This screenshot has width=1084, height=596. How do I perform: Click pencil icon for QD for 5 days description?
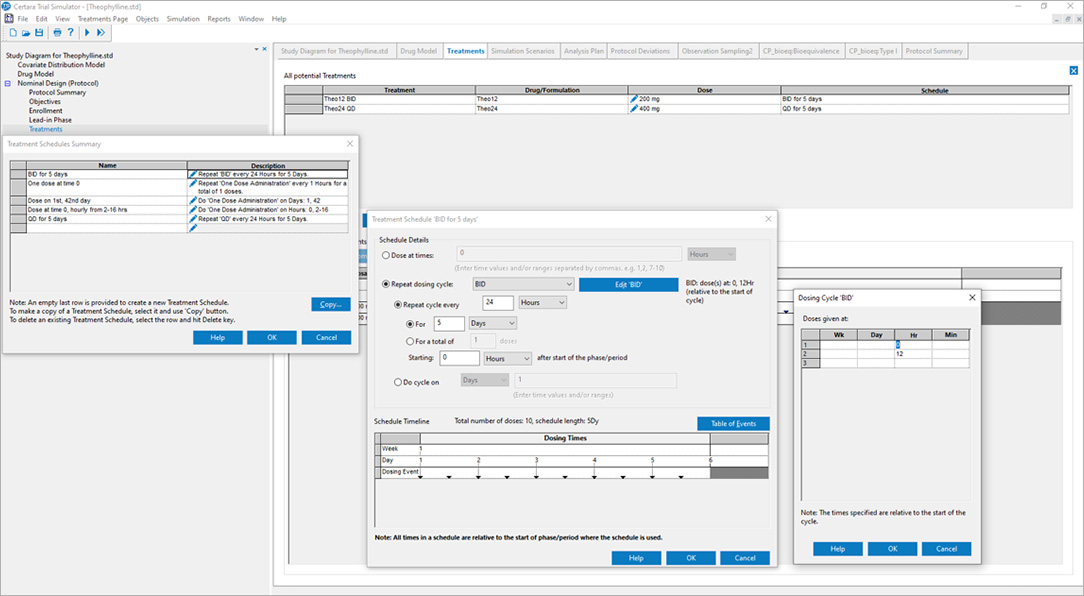[x=193, y=219]
